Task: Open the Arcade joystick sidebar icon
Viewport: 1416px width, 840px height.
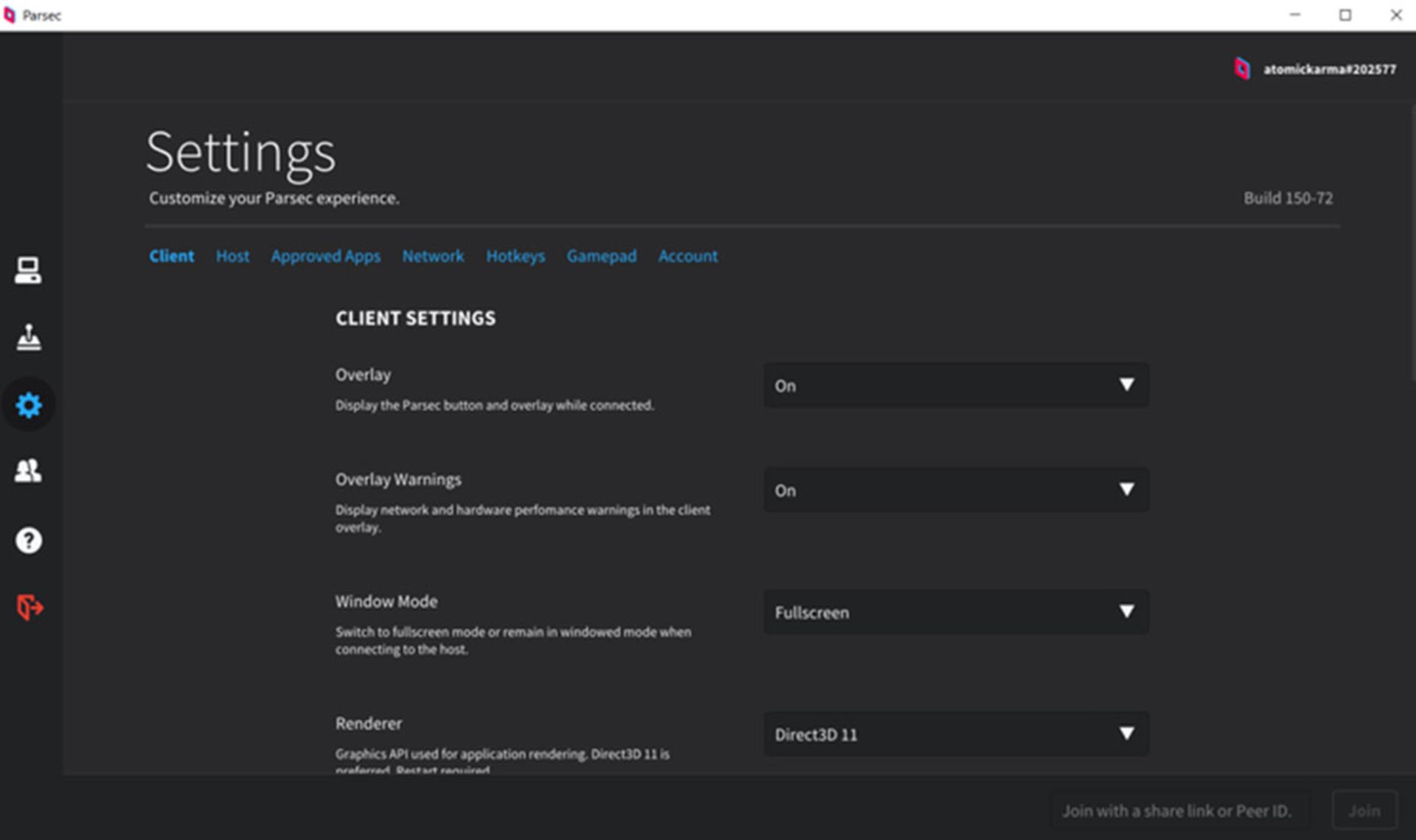Action: tap(28, 337)
